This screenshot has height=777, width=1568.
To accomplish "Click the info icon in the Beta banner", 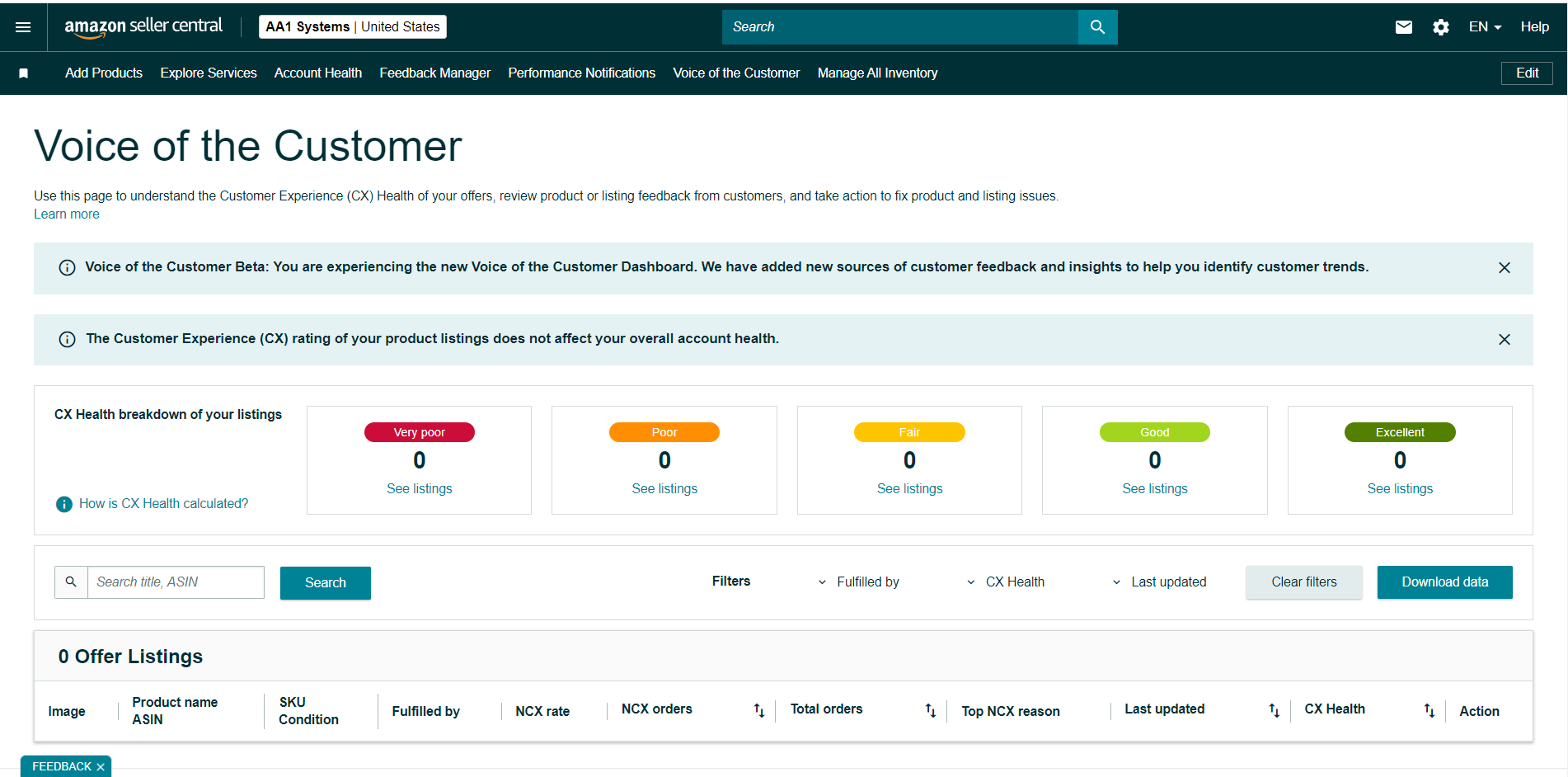I will (68, 268).
